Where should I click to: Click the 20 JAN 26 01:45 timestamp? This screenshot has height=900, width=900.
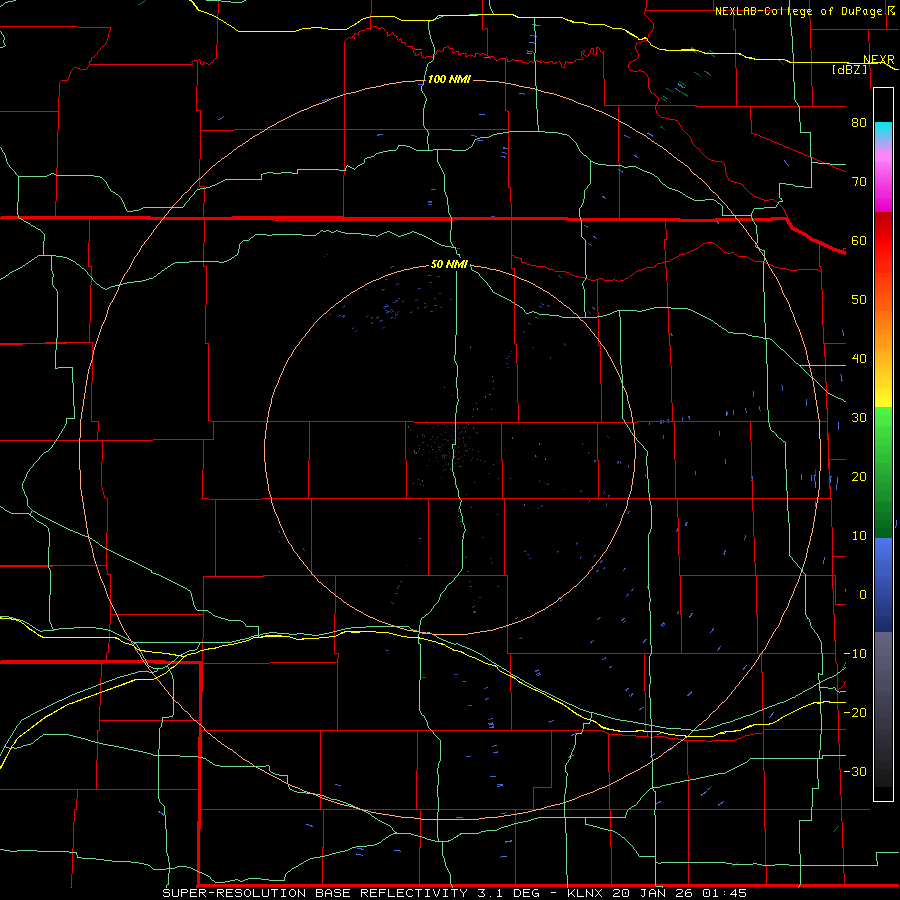click(x=679, y=893)
